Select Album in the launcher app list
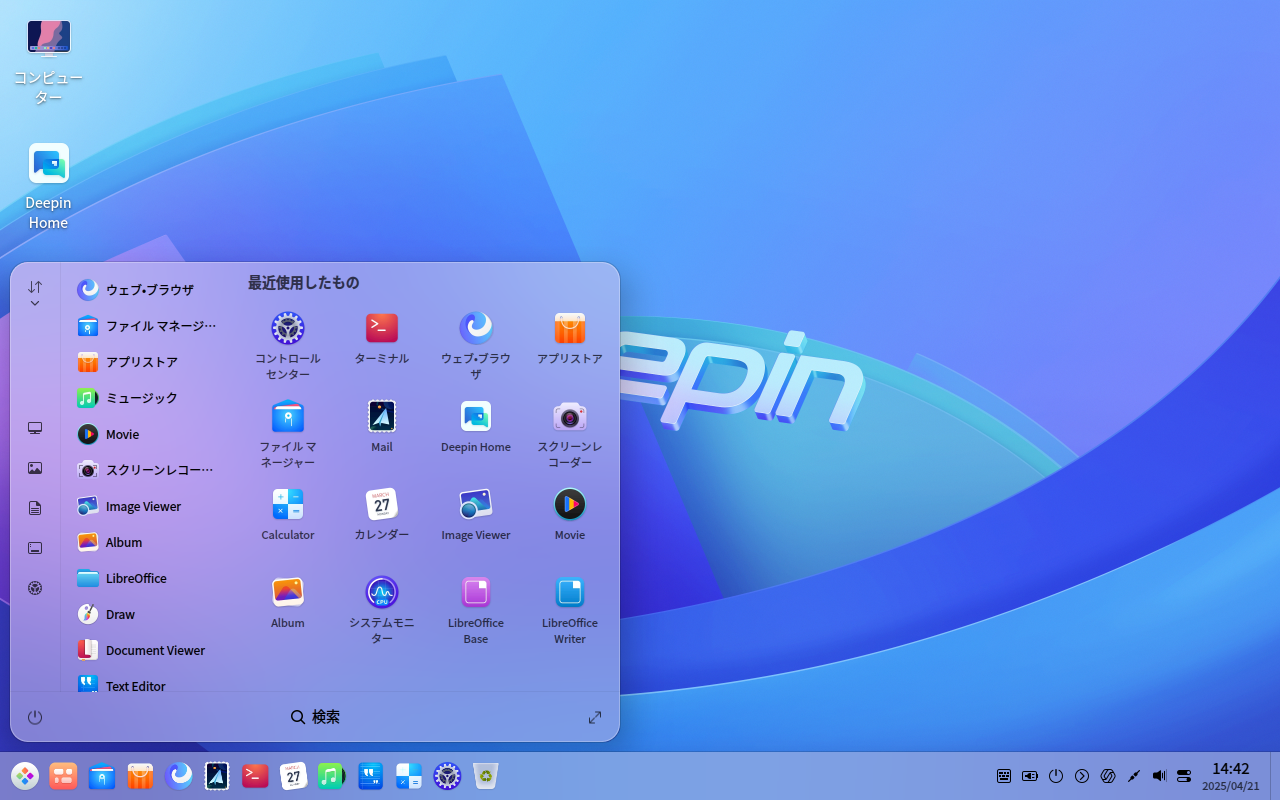This screenshot has height=800, width=1280. [x=148, y=542]
